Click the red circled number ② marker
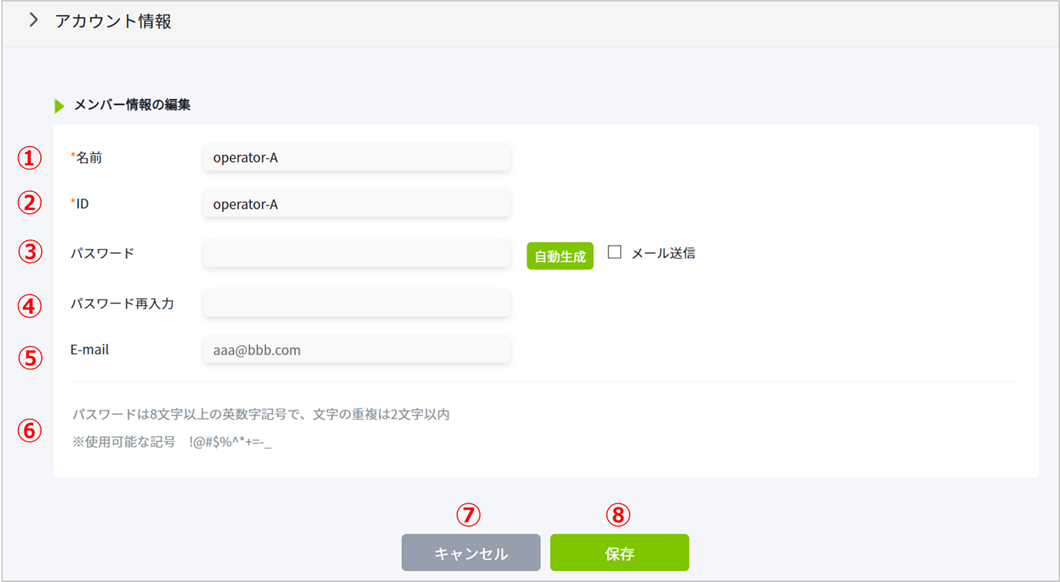The width and height of the screenshot is (1060, 582). click(x=32, y=204)
